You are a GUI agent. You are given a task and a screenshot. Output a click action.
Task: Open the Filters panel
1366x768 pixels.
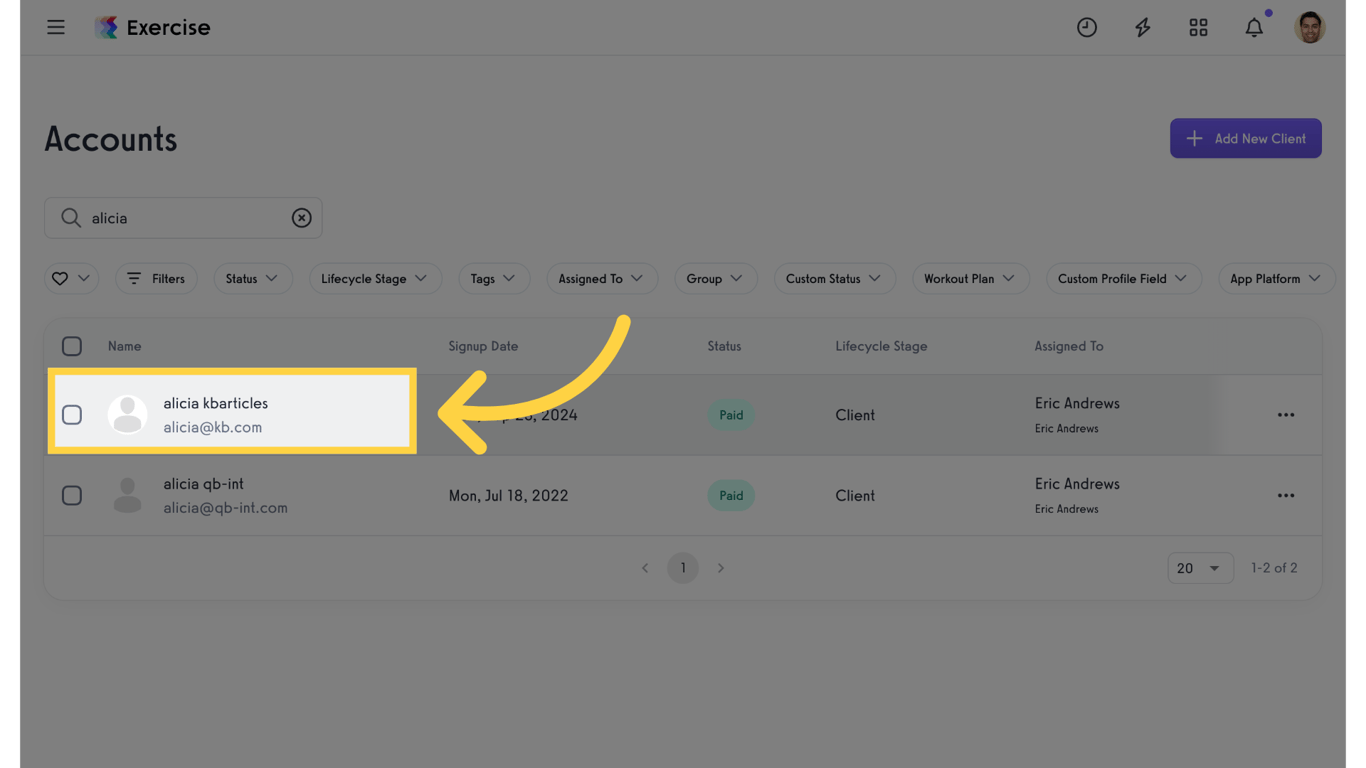pyautogui.click(x=156, y=279)
